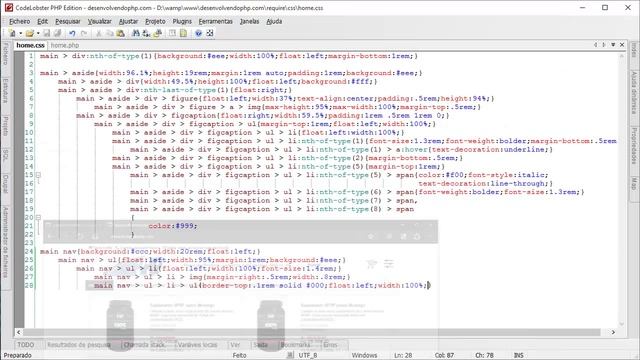Click the editor horizontal scrollbar thumb

pyautogui.click(x=312, y=332)
